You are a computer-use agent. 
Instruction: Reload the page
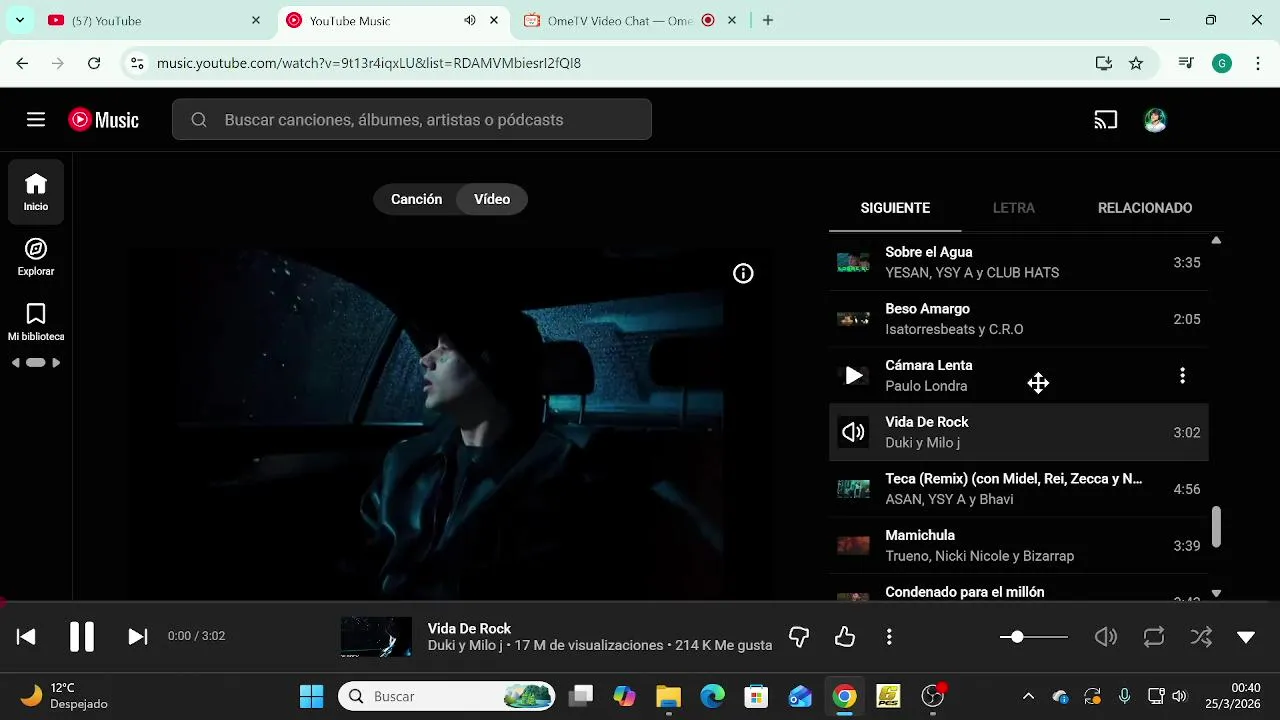tap(94, 63)
